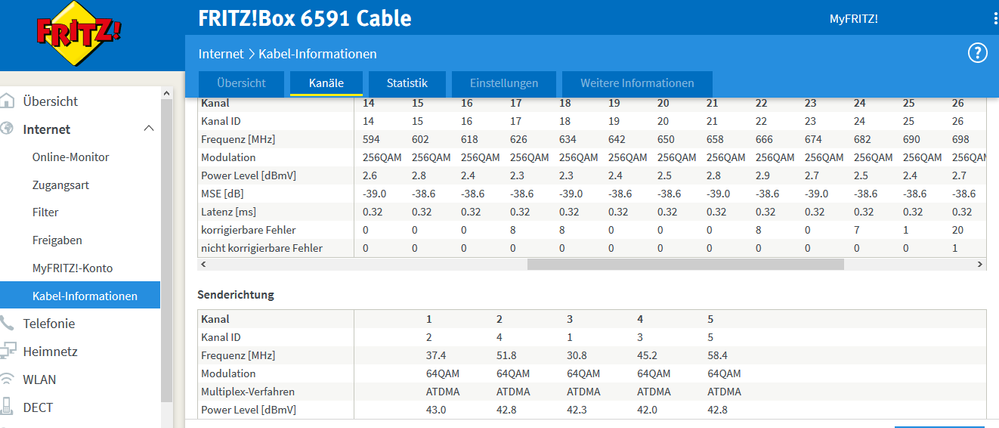The width and height of the screenshot is (999, 428).
Task: Click the Übersicht home icon in sidebar
Action: coord(8,101)
